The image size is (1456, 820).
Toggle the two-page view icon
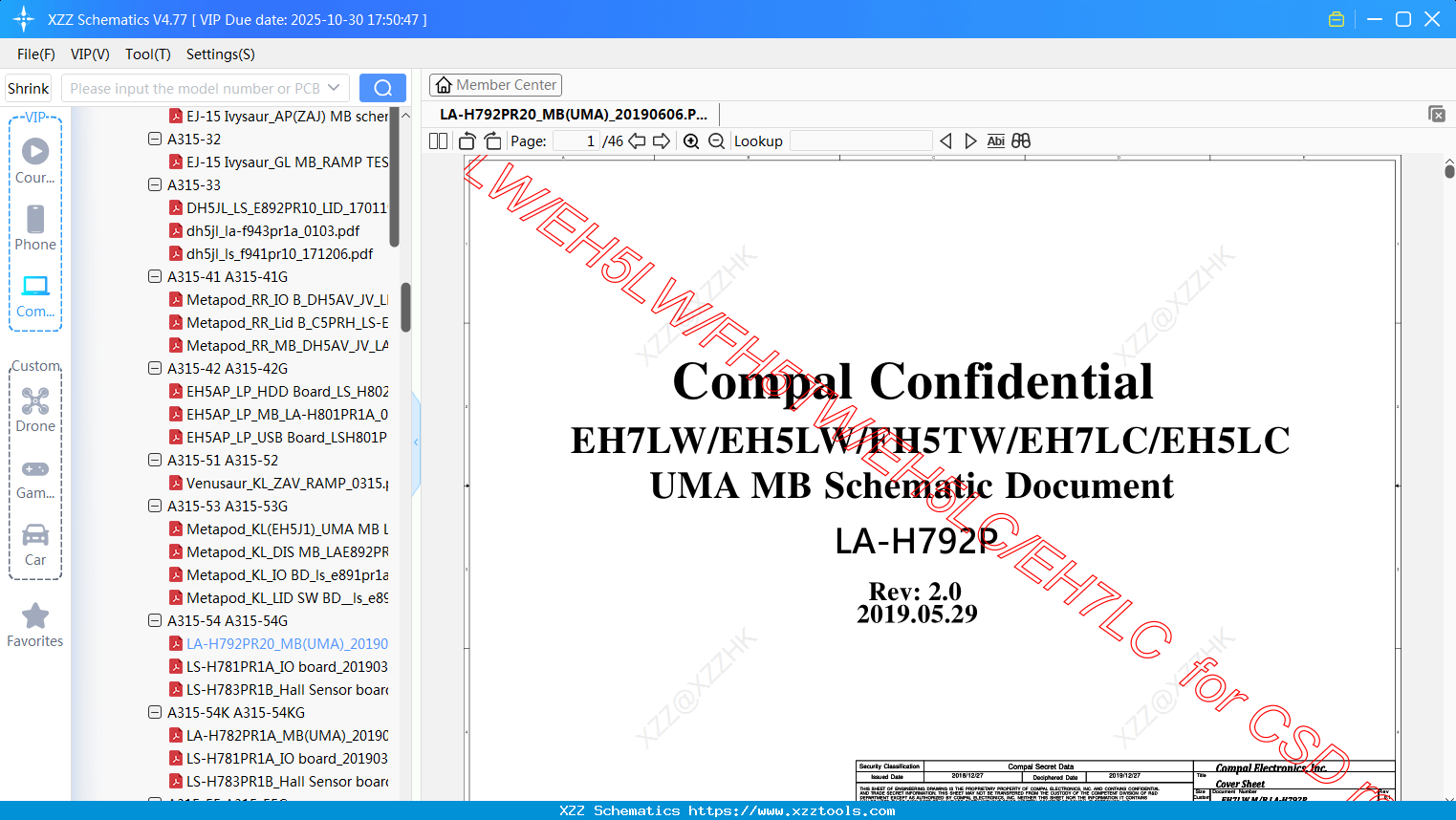439,141
